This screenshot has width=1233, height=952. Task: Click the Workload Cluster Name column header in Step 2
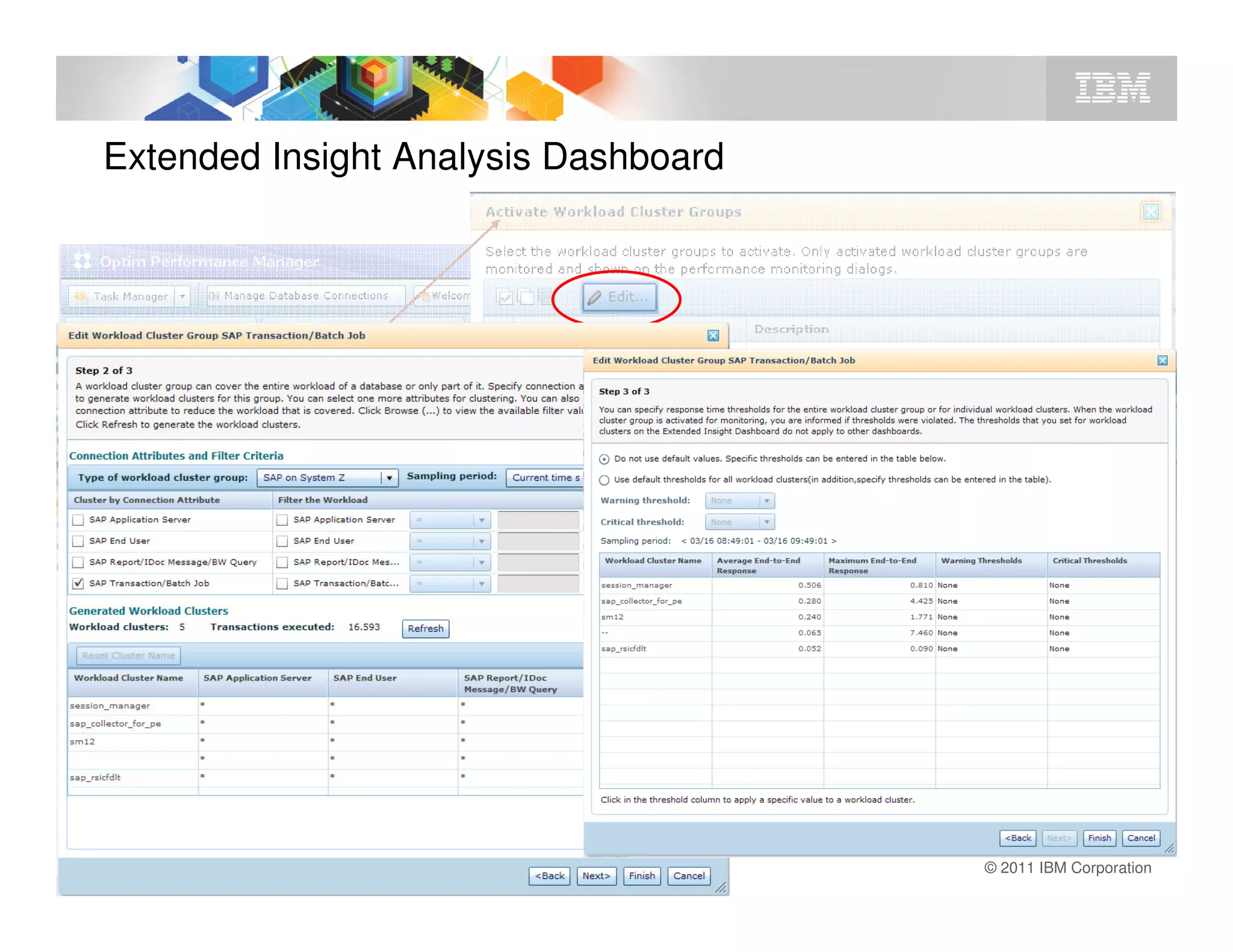click(133, 683)
